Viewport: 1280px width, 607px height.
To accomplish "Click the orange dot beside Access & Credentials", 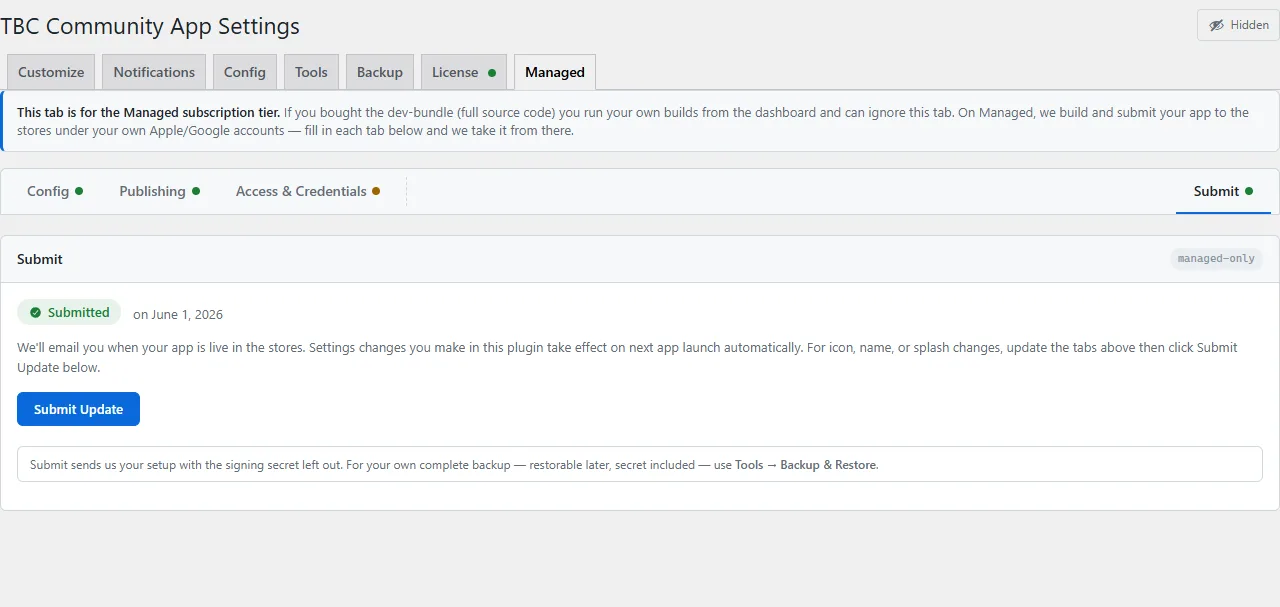I will click(x=376, y=191).
